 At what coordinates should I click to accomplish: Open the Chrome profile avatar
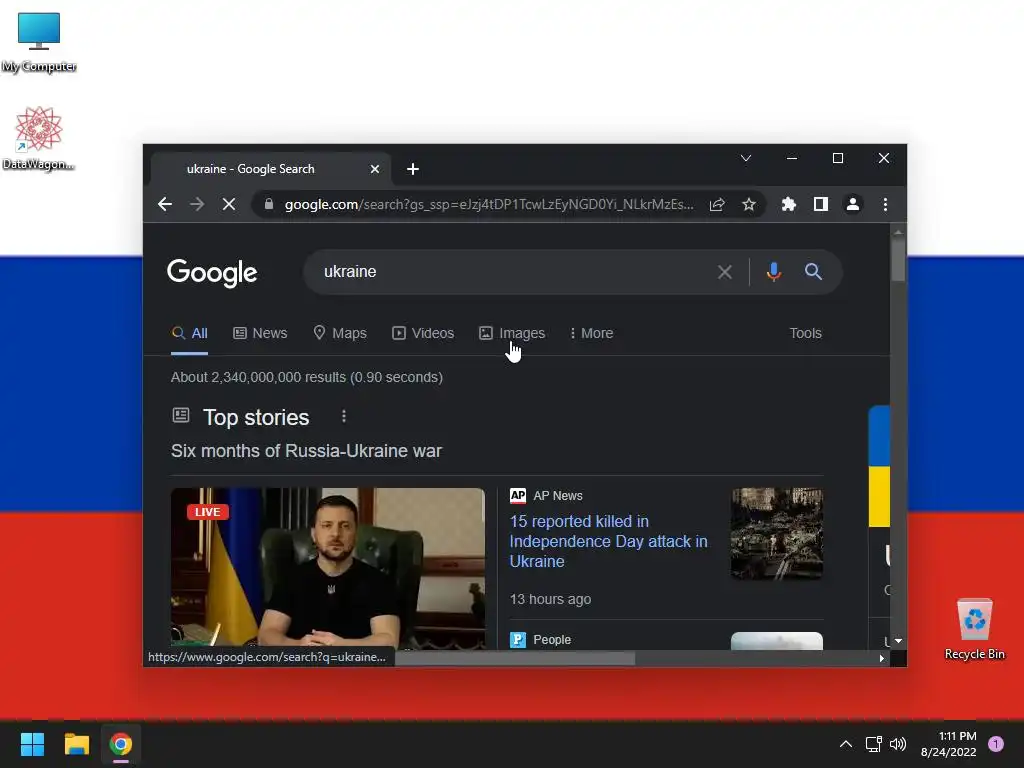pos(853,204)
